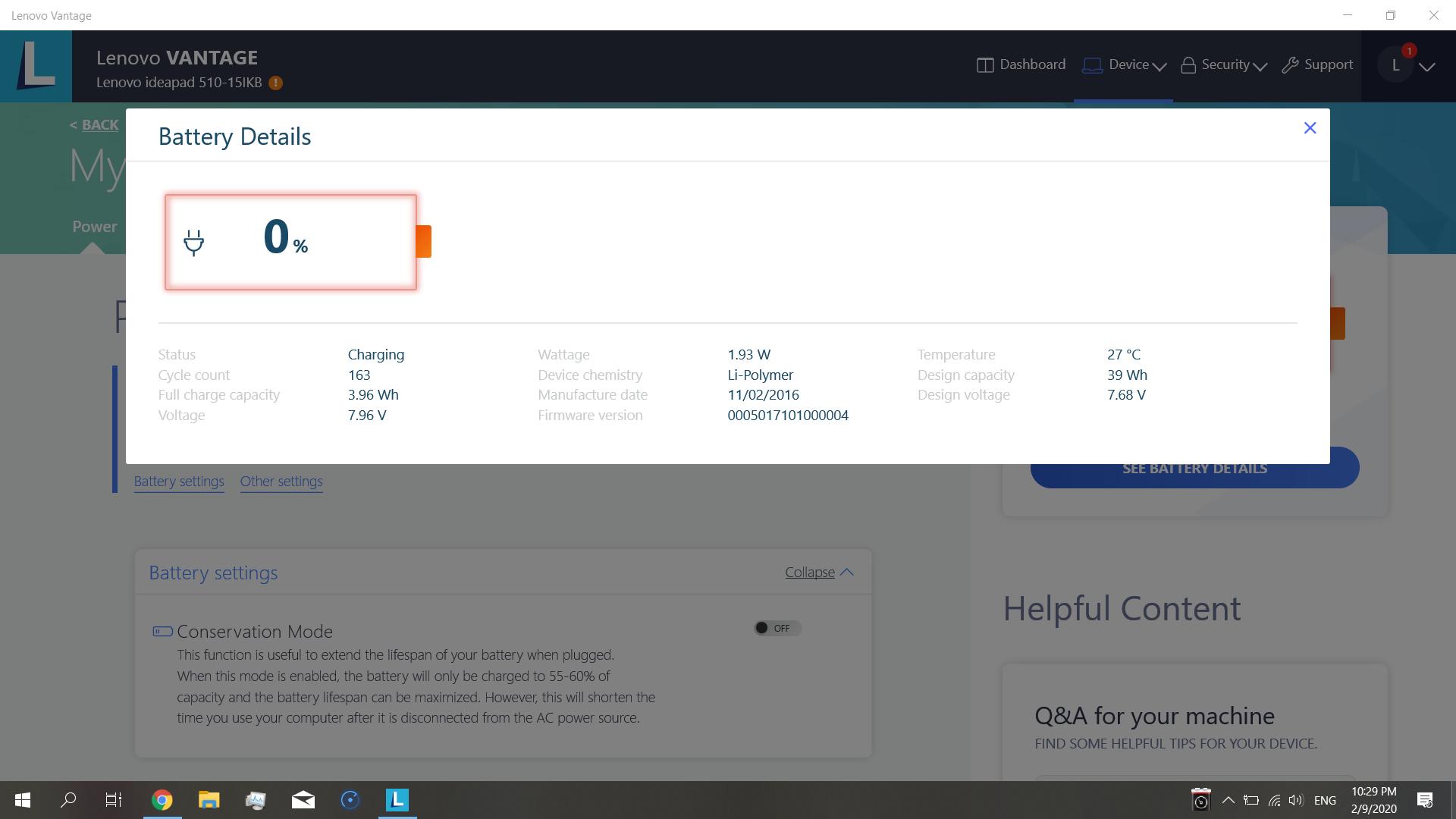
Task: Select the firmware version 0005017101000004
Action: click(x=788, y=416)
